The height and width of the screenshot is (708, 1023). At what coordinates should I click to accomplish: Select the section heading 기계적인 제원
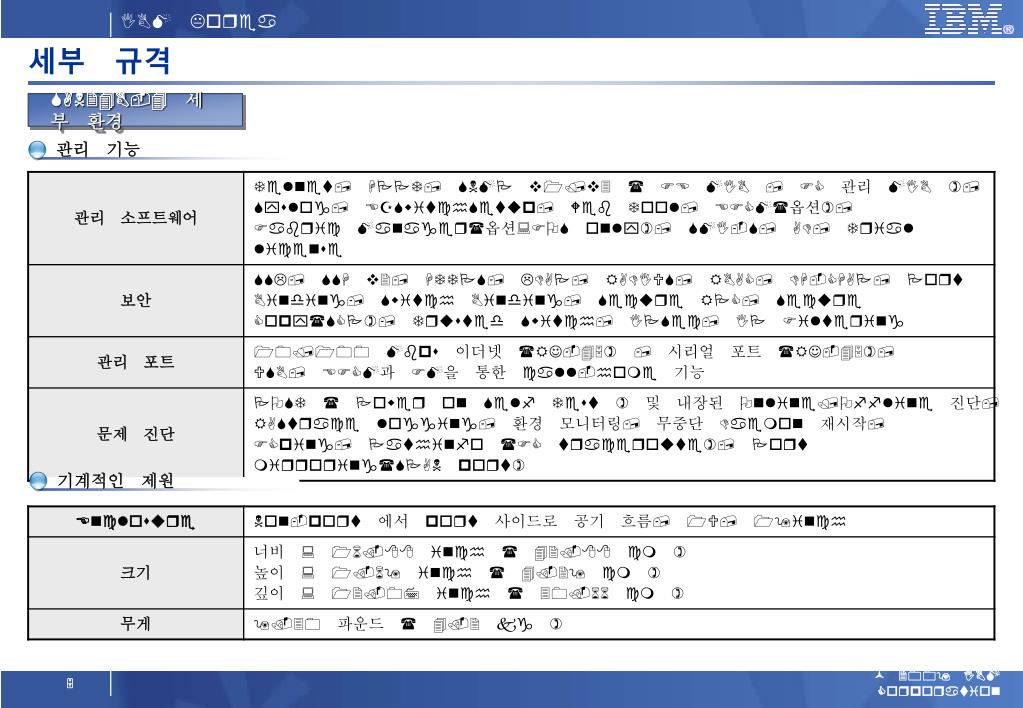115,480
